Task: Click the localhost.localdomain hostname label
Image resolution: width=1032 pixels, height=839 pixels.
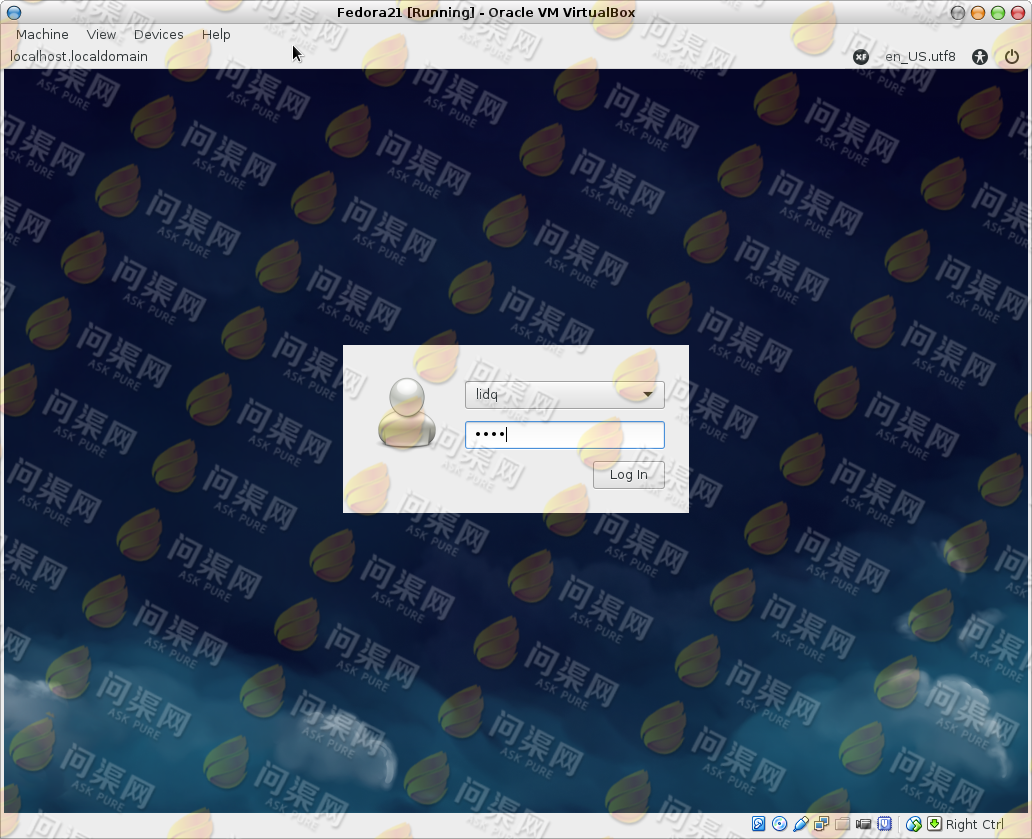Action: coord(78,57)
